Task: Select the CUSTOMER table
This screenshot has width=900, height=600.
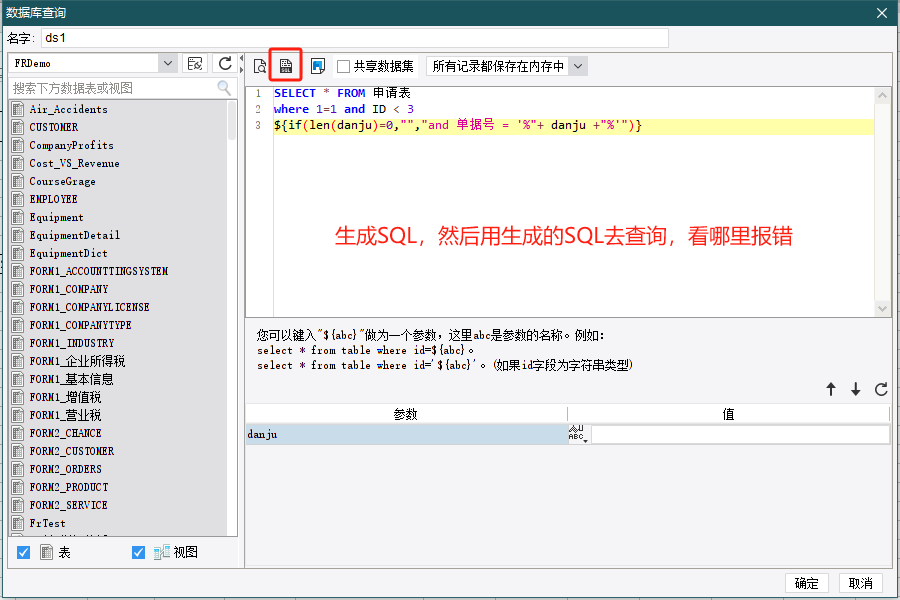Action: click(x=53, y=127)
